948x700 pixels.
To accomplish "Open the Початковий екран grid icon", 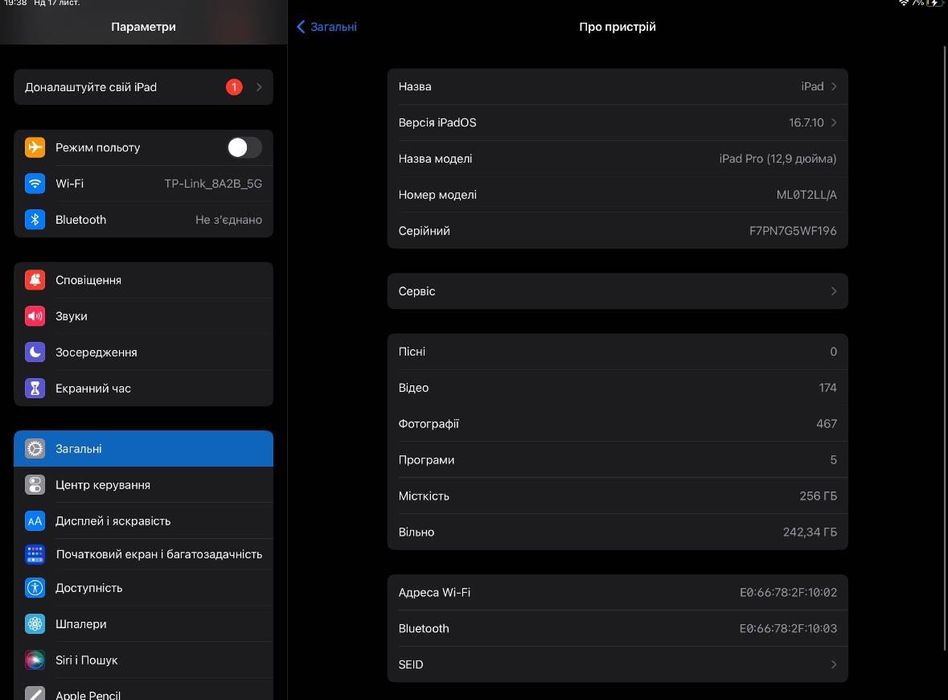I will point(34,554).
